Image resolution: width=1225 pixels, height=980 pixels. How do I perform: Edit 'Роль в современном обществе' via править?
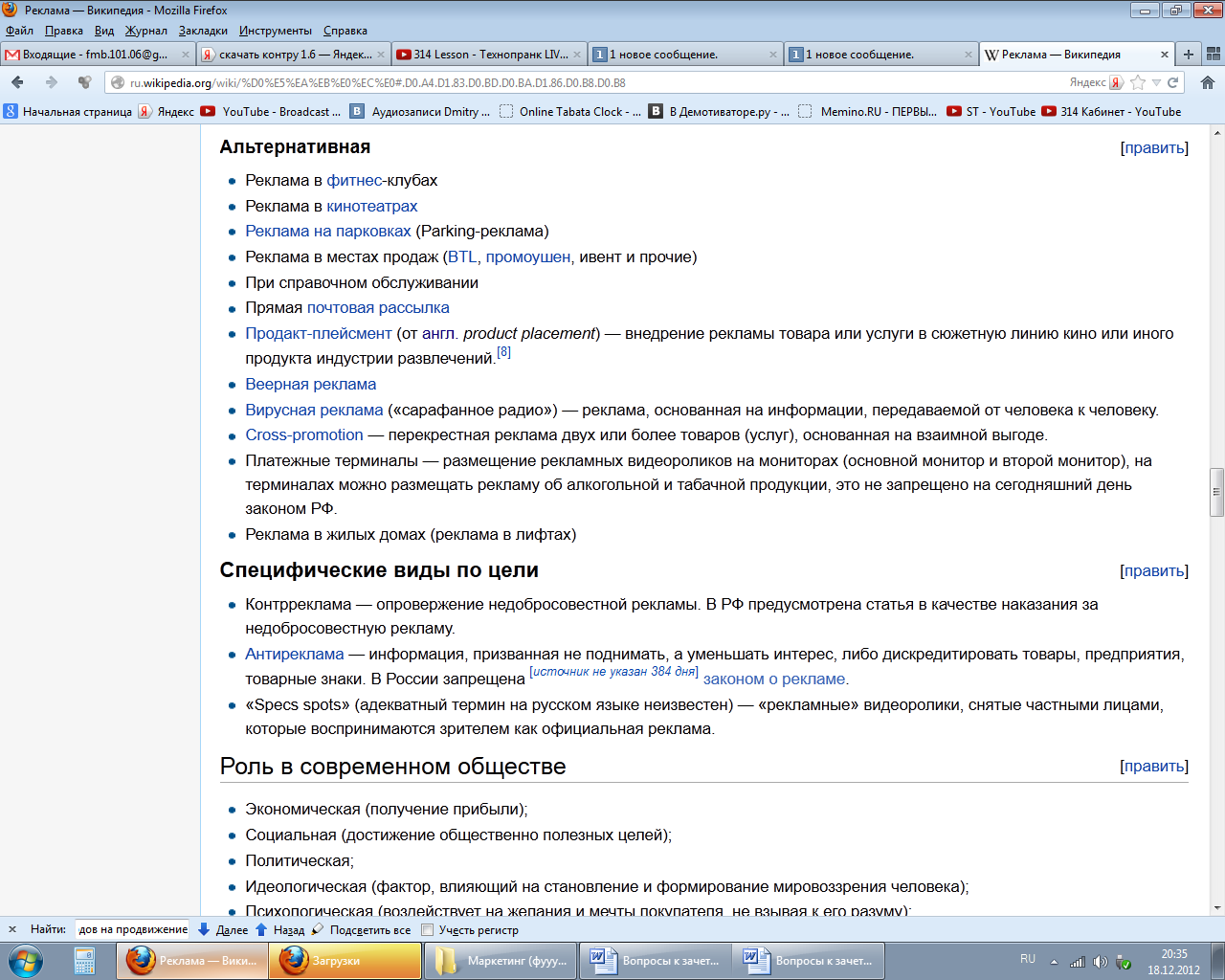(1154, 766)
